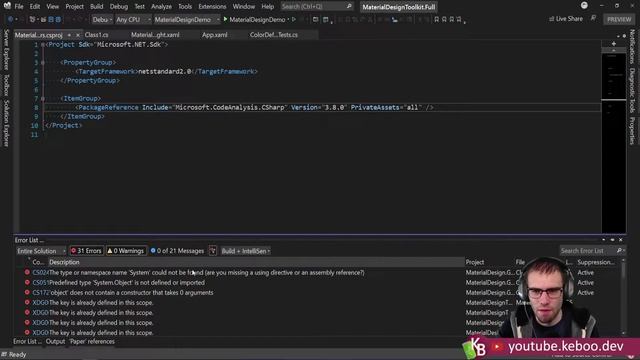Select the 'System' namespace not found error

point(207,272)
